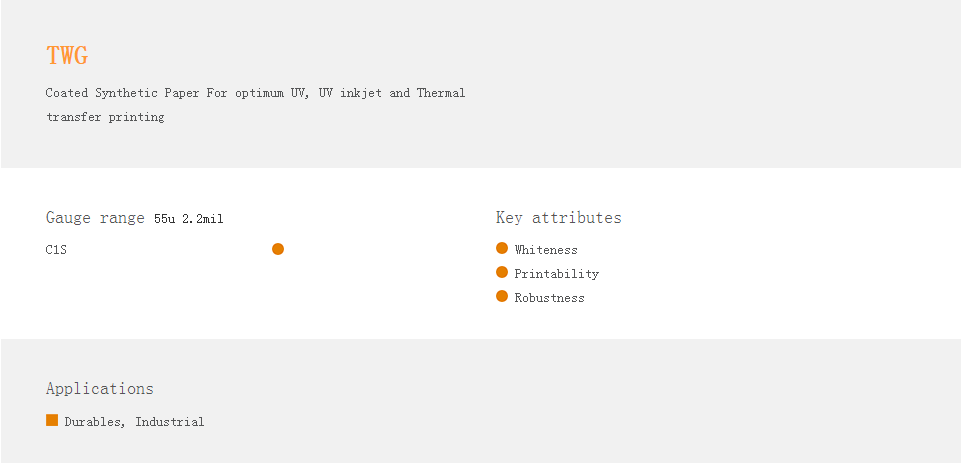Image resolution: width=962 pixels, height=463 pixels.
Task: Click the orange bullet beside Robustness
Action: click(x=502, y=296)
